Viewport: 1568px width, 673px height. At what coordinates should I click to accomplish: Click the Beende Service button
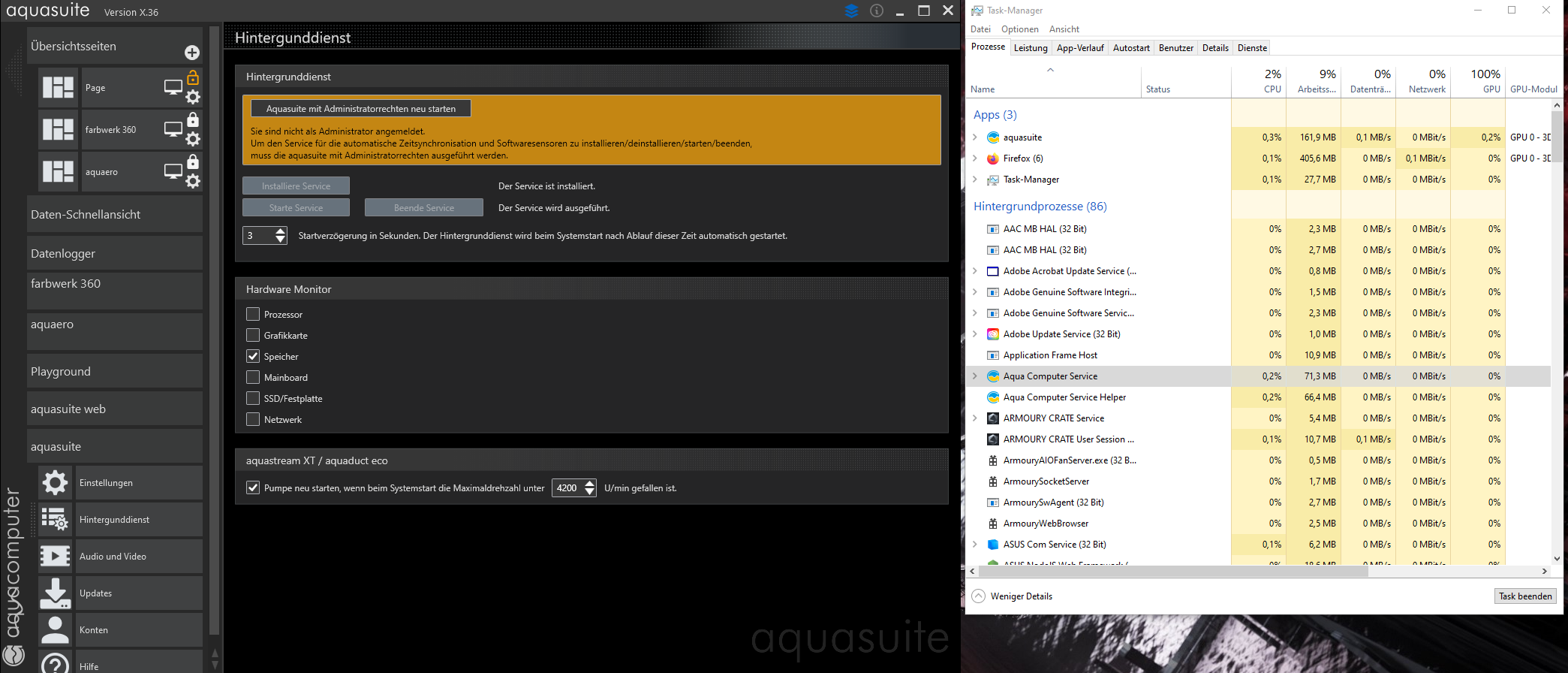424,207
